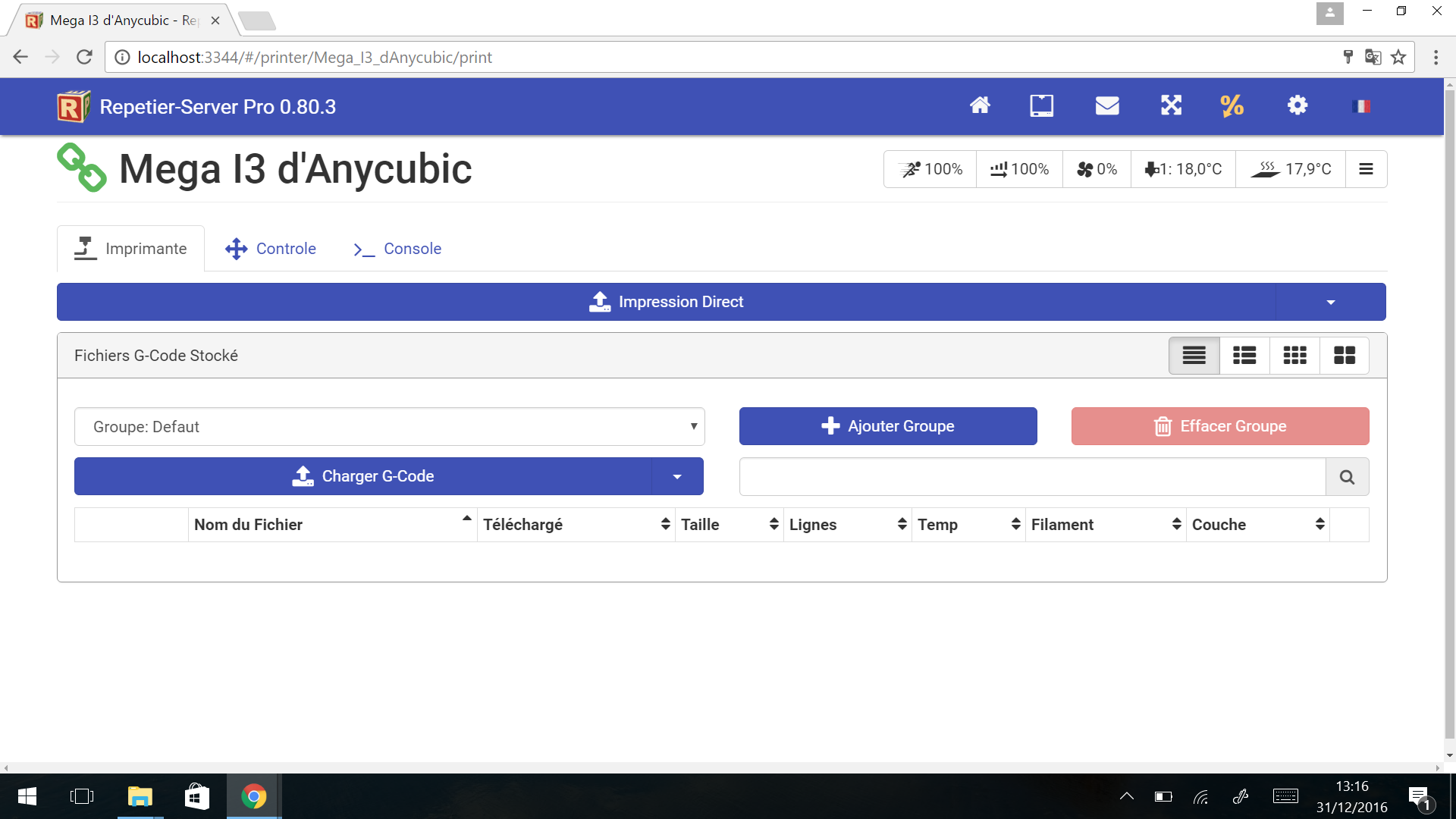The height and width of the screenshot is (819, 1456).
Task: Open touch keyboard tray icon
Action: coord(1285,796)
